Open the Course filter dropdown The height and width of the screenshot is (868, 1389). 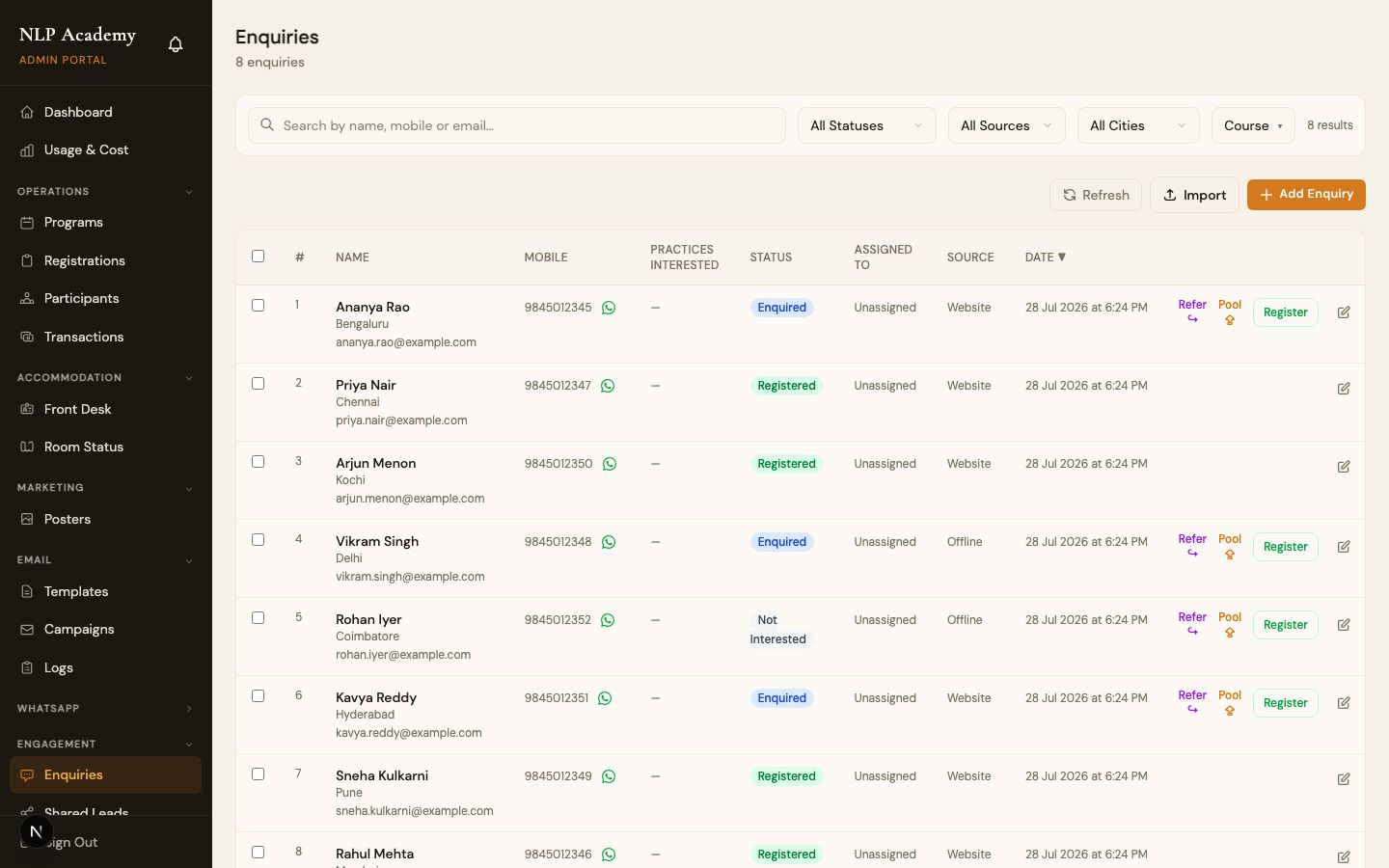[x=1253, y=125]
